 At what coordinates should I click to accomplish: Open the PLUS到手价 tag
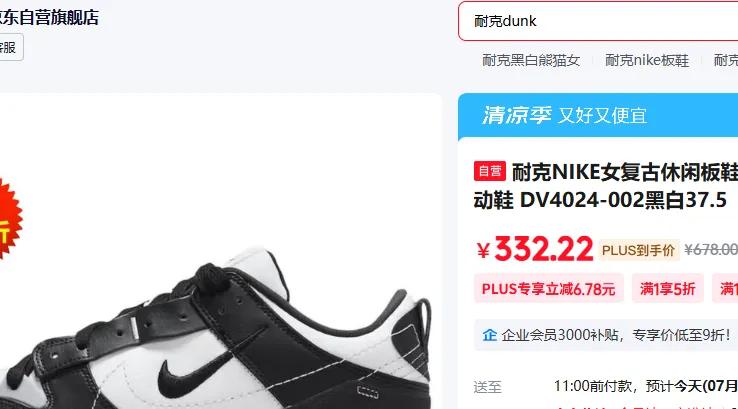[639, 250]
